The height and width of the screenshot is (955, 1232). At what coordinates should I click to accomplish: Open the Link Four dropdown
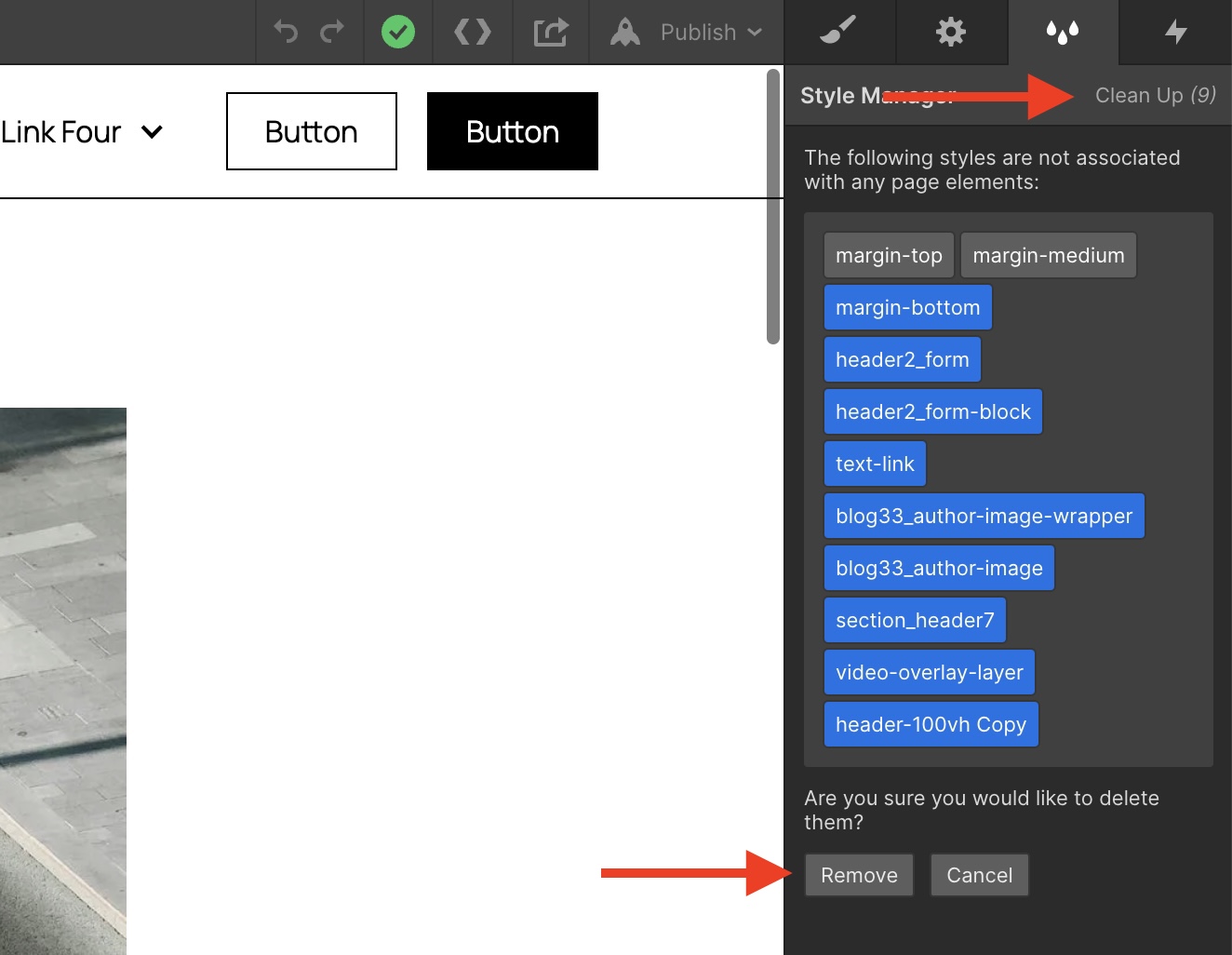click(82, 131)
